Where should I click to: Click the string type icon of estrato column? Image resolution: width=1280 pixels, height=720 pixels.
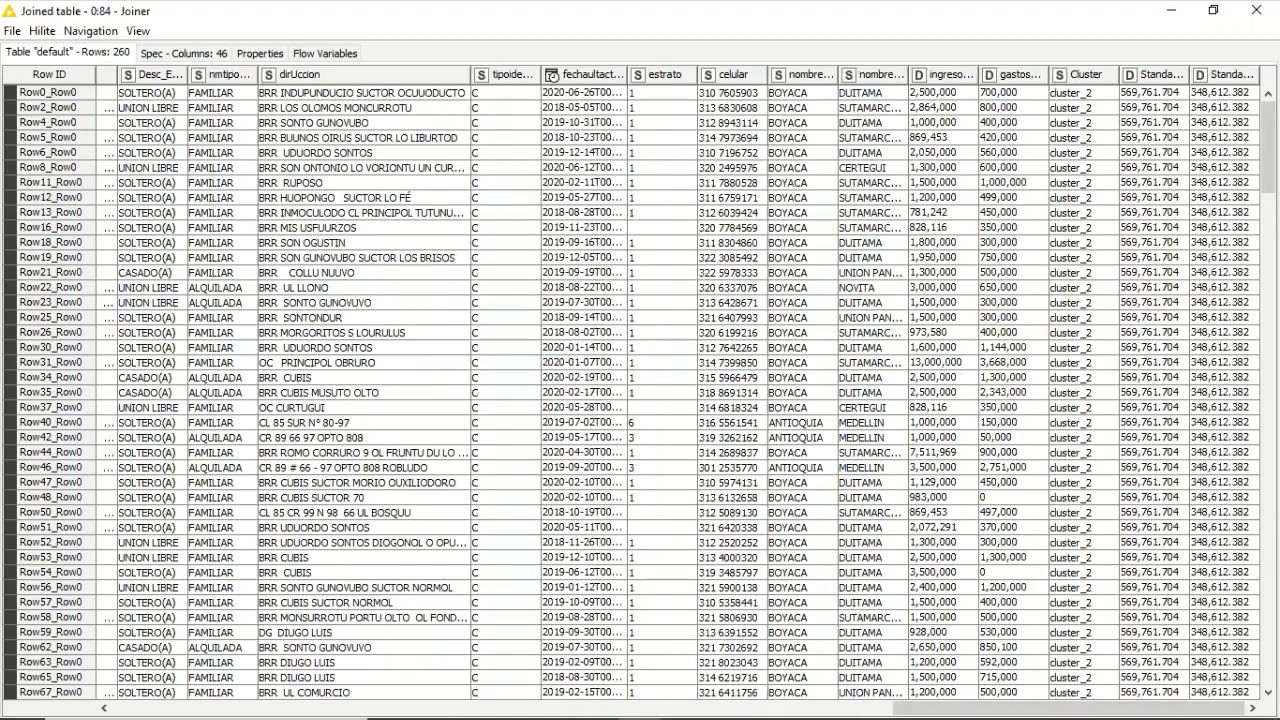[638, 75]
